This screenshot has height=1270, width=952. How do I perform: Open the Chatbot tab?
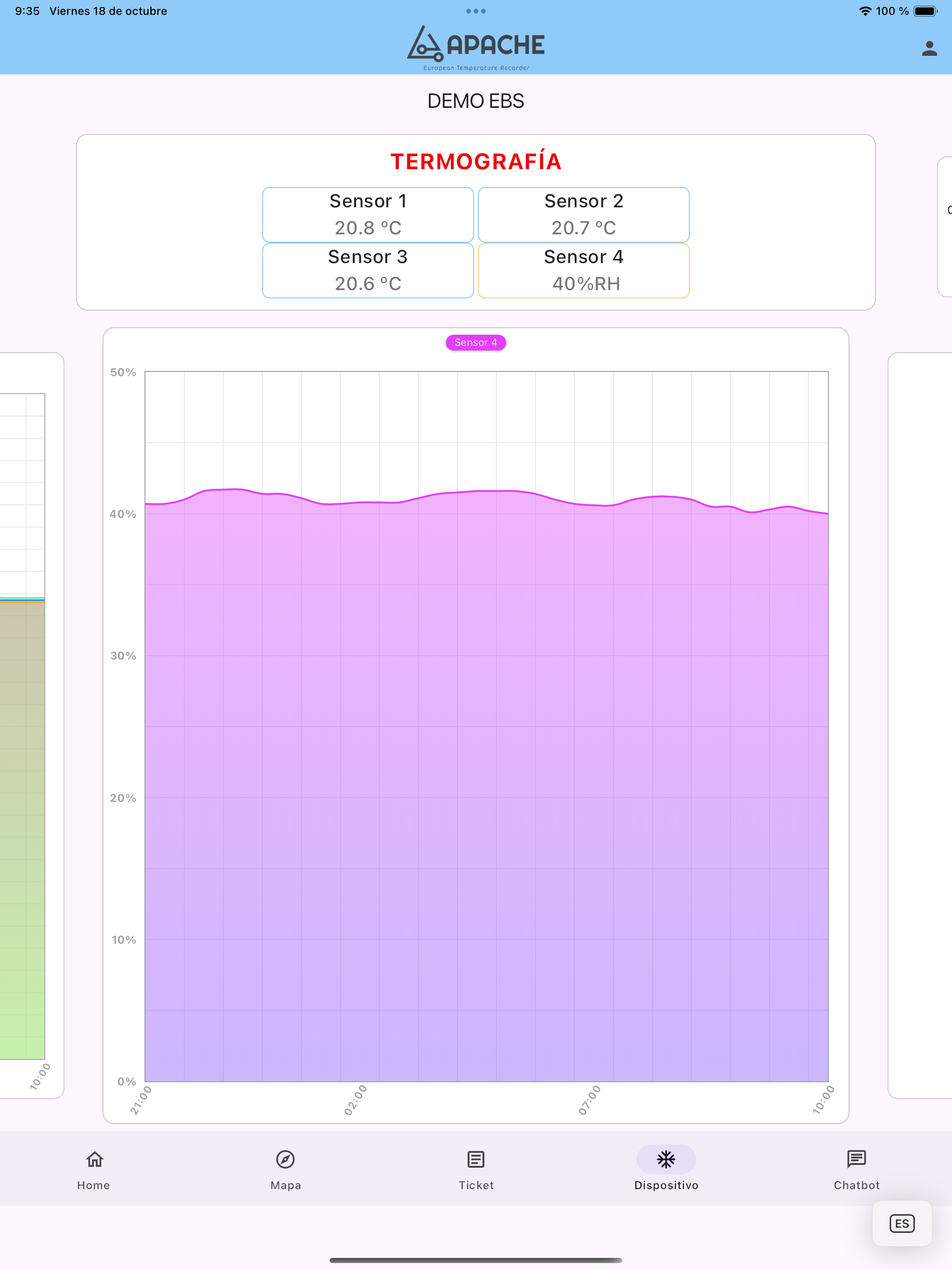click(856, 1170)
